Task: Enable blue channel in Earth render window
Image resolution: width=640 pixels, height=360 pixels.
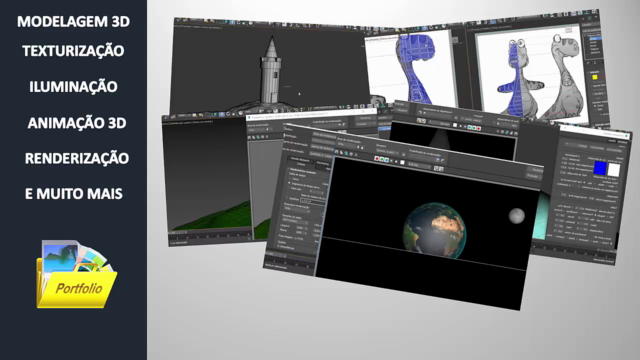Action: [387, 160]
